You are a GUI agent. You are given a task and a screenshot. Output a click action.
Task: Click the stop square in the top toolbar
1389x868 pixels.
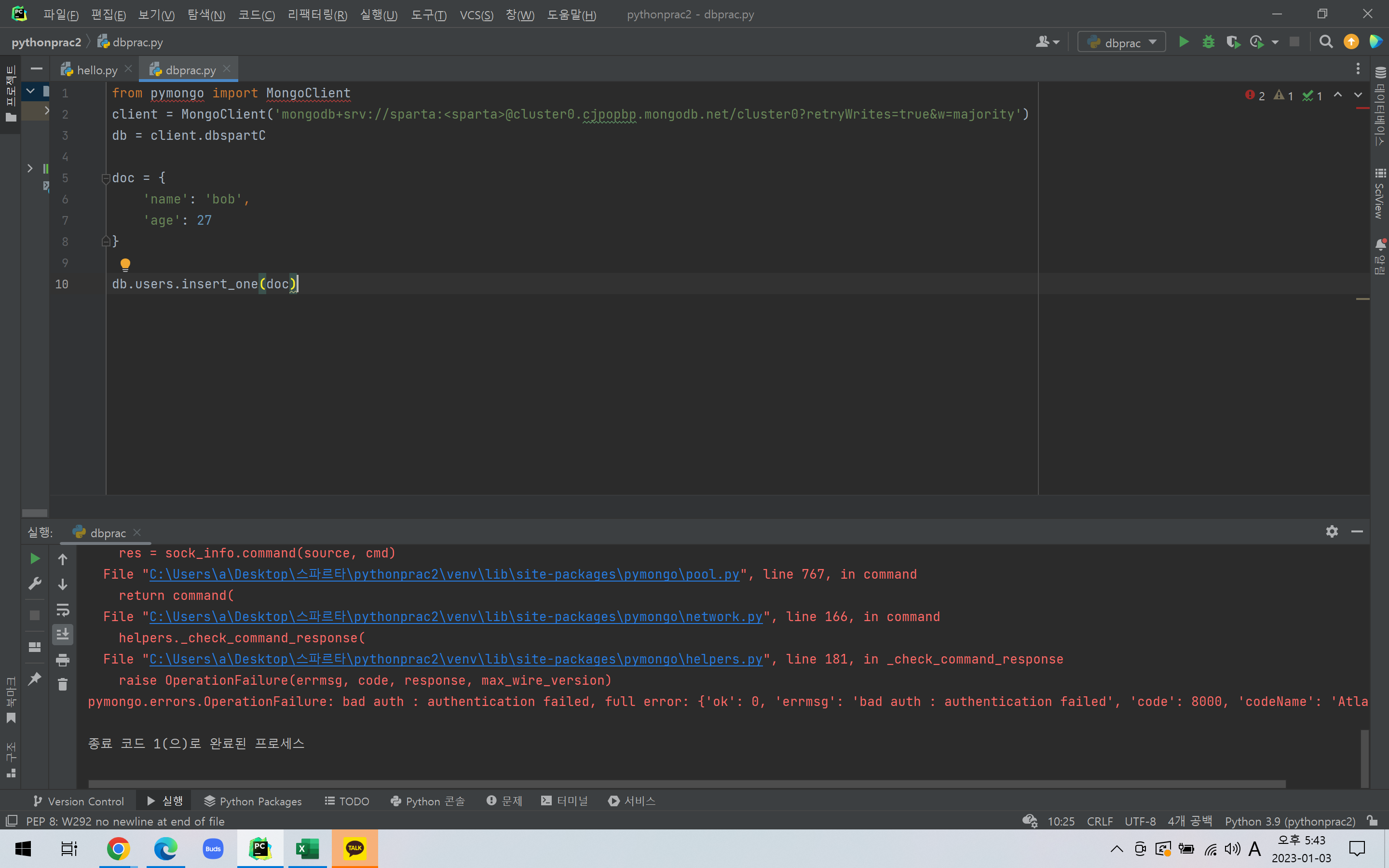[x=1294, y=42]
